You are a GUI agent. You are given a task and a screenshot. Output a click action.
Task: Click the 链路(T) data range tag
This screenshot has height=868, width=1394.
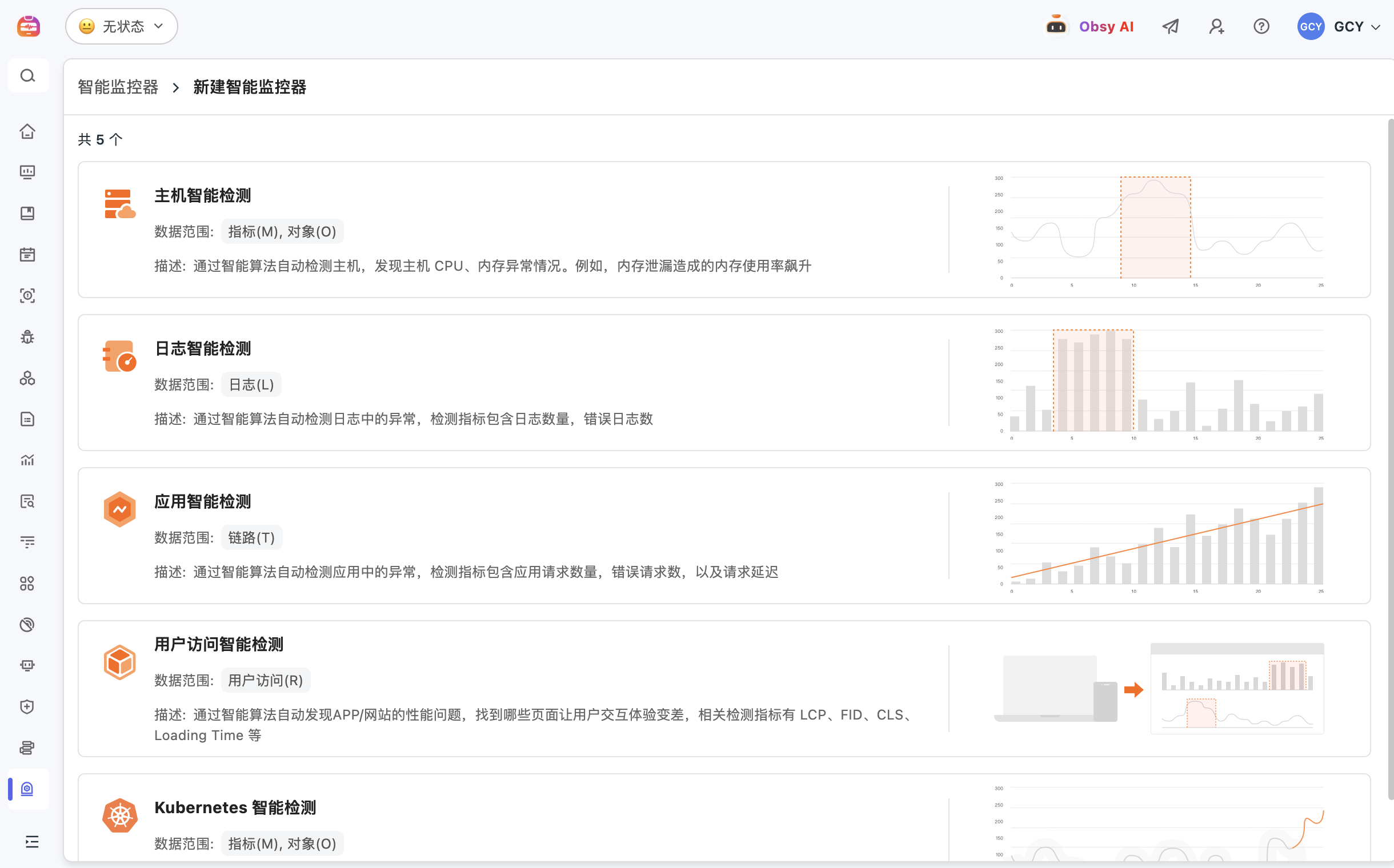click(x=251, y=537)
